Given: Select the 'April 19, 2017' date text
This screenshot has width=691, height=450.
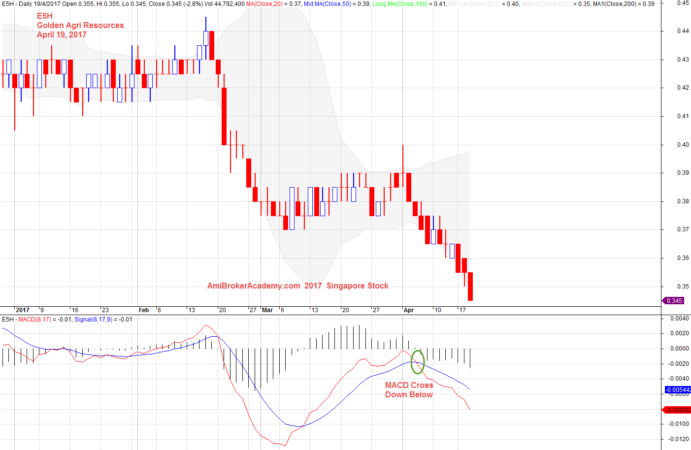Looking at the screenshot, I should pyautogui.click(x=62, y=34).
